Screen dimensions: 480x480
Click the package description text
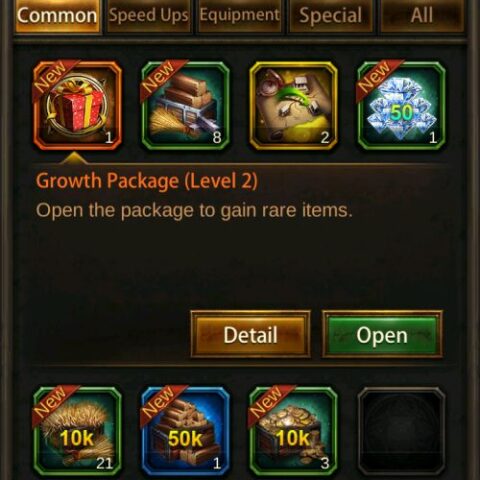coord(194,211)
